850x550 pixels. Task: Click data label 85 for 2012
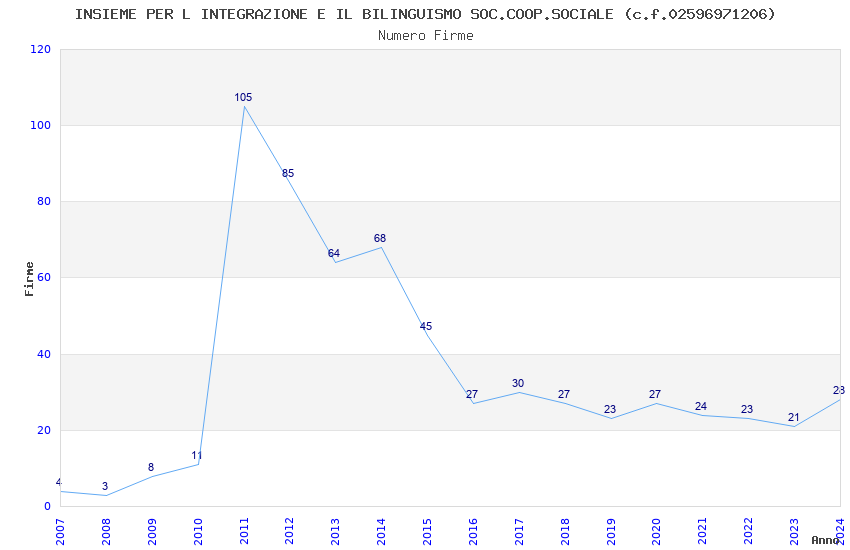pyautogui.click(x=288, y=173)
